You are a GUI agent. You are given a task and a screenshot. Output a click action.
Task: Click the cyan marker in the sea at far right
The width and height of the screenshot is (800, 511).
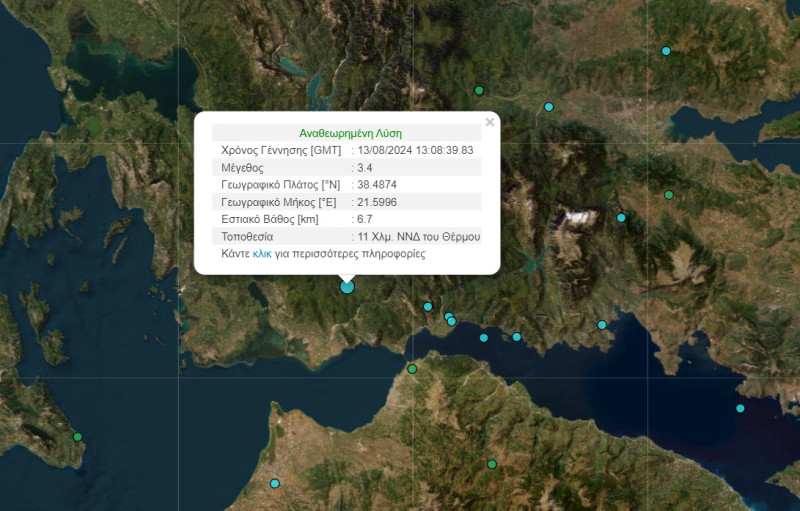[x=740, y=408]
